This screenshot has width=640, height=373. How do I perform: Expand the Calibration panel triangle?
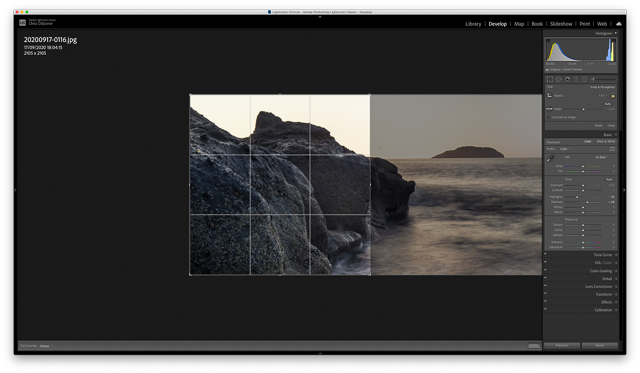pos(616,310)
